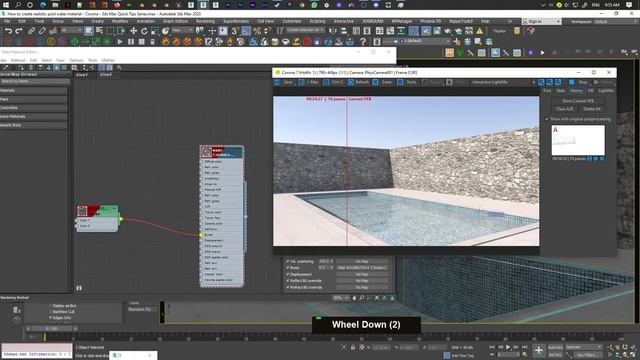Screen dimensions: 640x360
Task: Toggle the 3D Snaps icon
Action: [235, 31]
